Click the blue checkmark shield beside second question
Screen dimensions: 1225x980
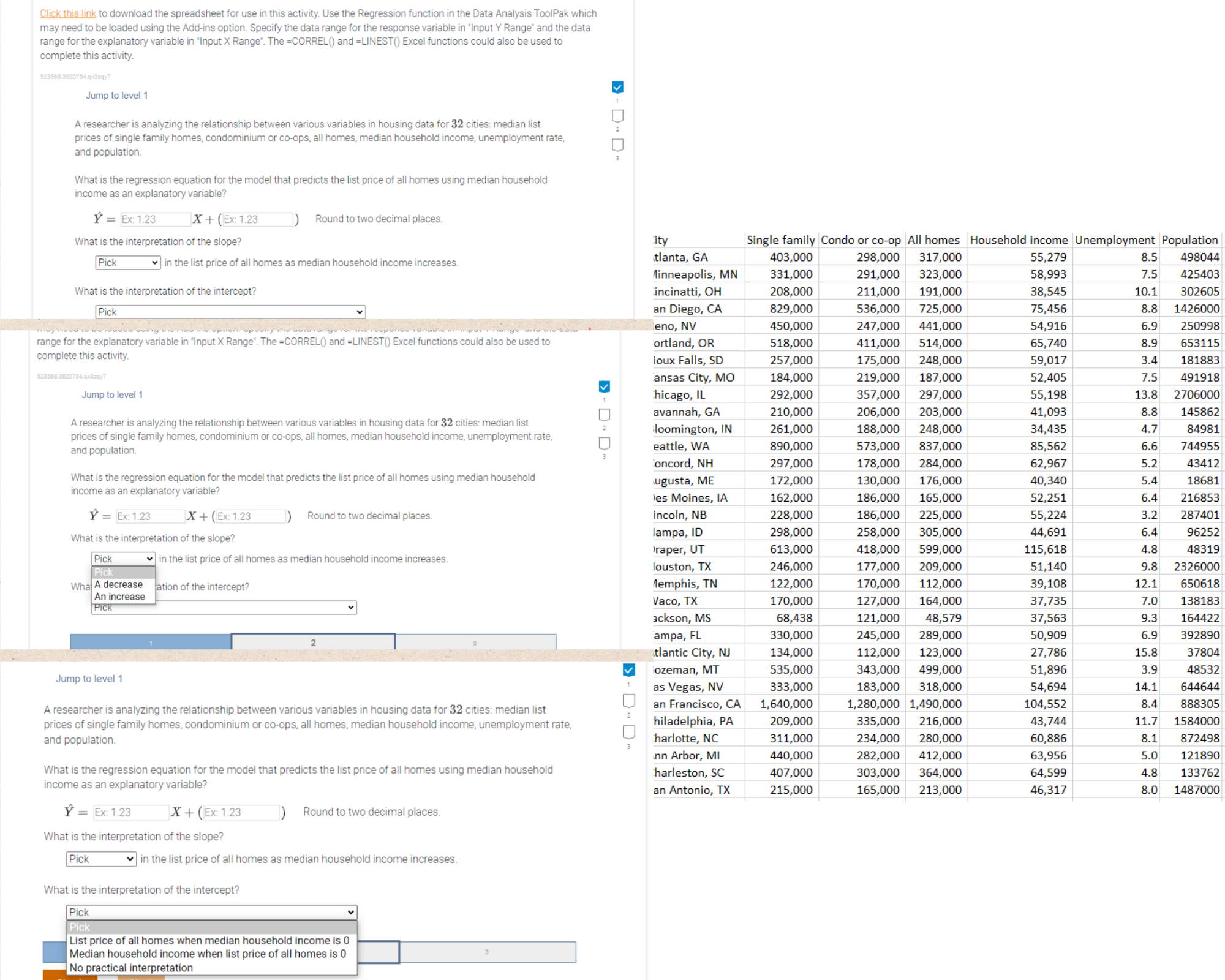point(604,386)
